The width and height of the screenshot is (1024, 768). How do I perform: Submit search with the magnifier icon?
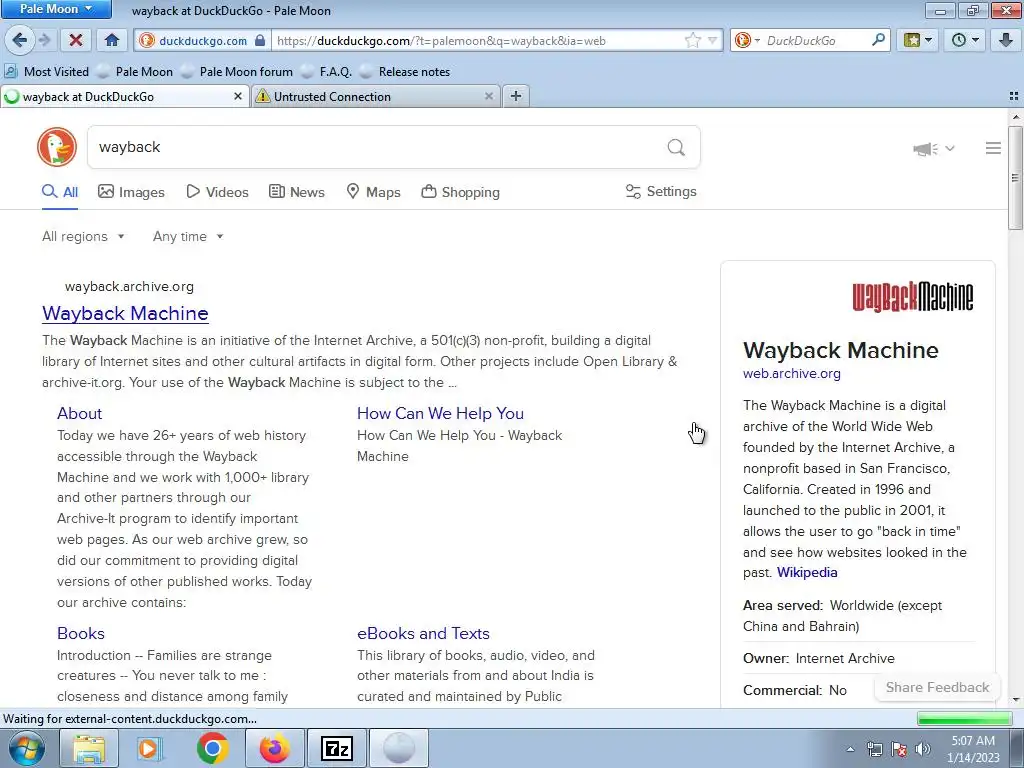[x=677, y=147]
